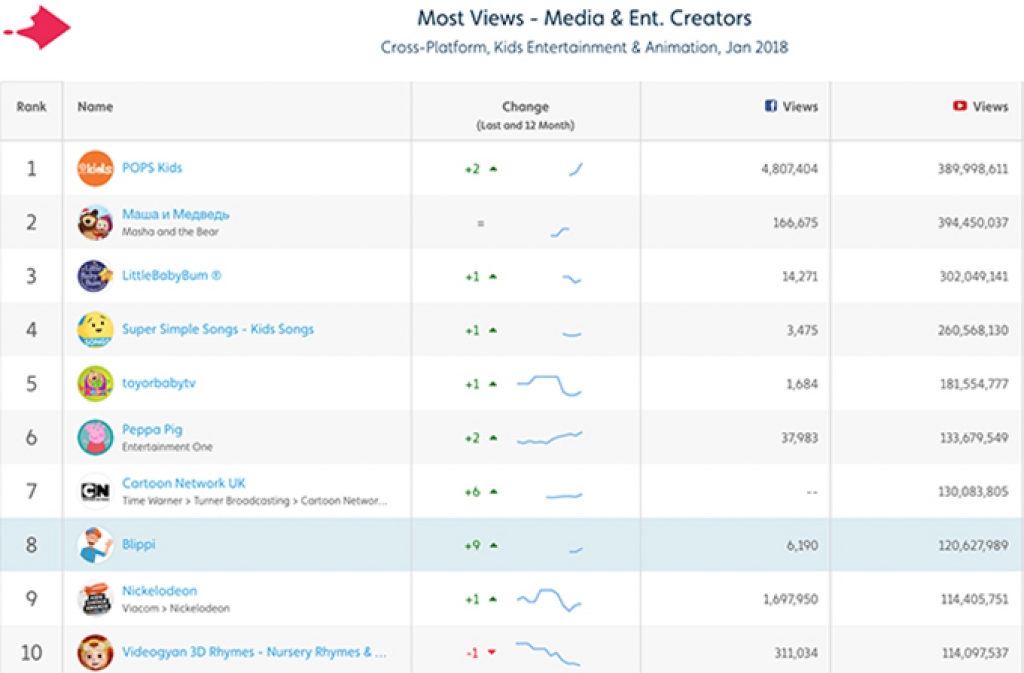Click the LittleBabyBum channel avatar
The width and height of the screenshot is (1024, 673).
click(x=95, y=276)
